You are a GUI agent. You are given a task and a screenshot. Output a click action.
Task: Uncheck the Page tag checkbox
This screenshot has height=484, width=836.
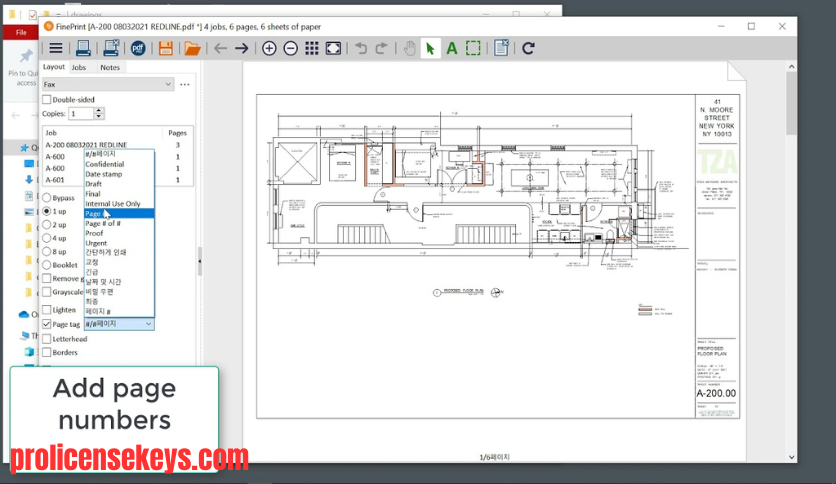point(47,324)
